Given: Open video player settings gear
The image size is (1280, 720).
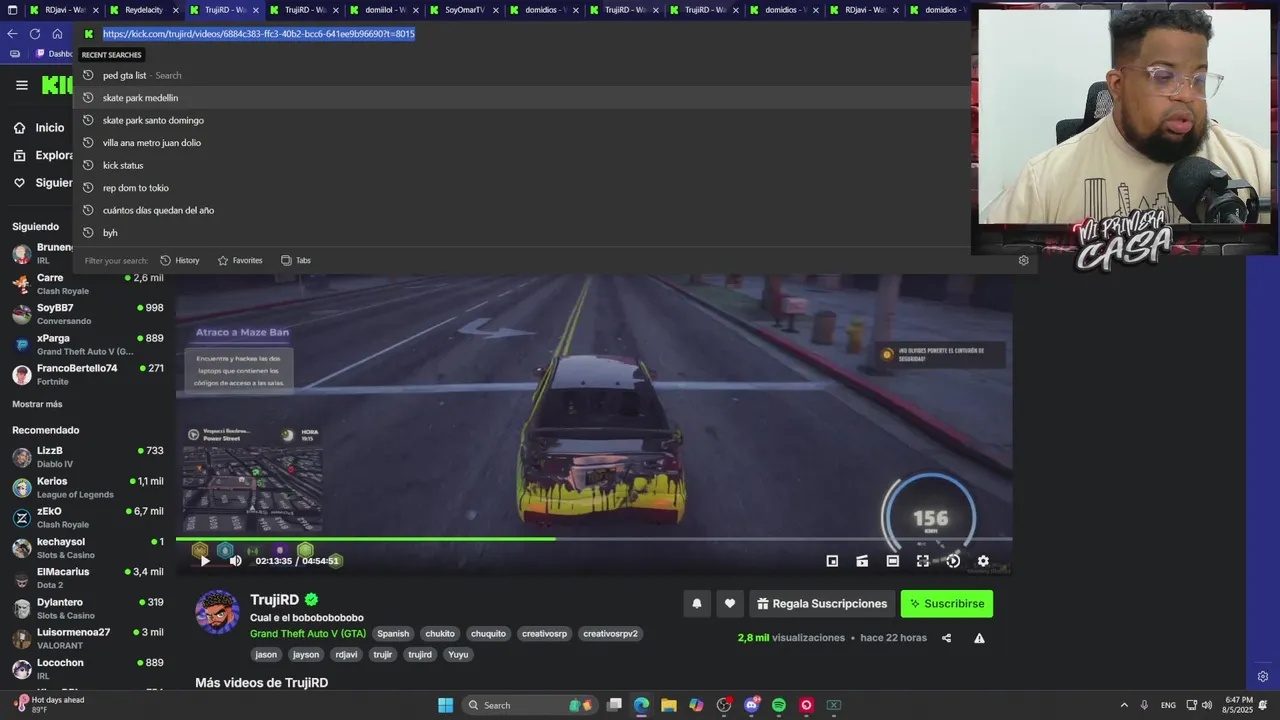Looking at the screenshot, I should 983,561.
